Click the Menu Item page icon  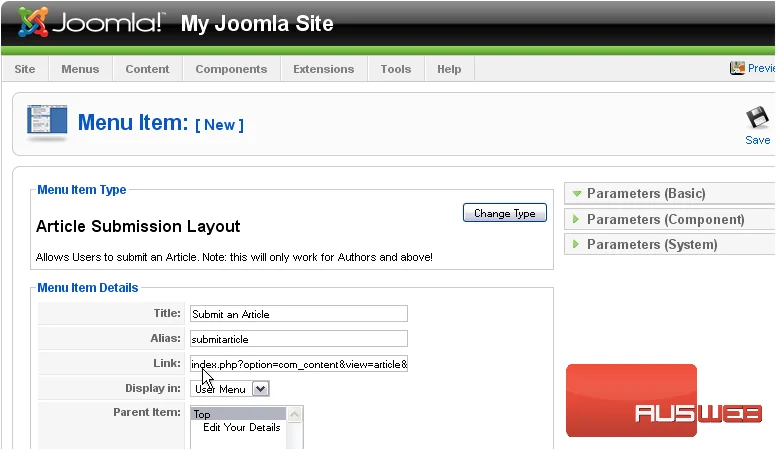(x=47, y=121)
